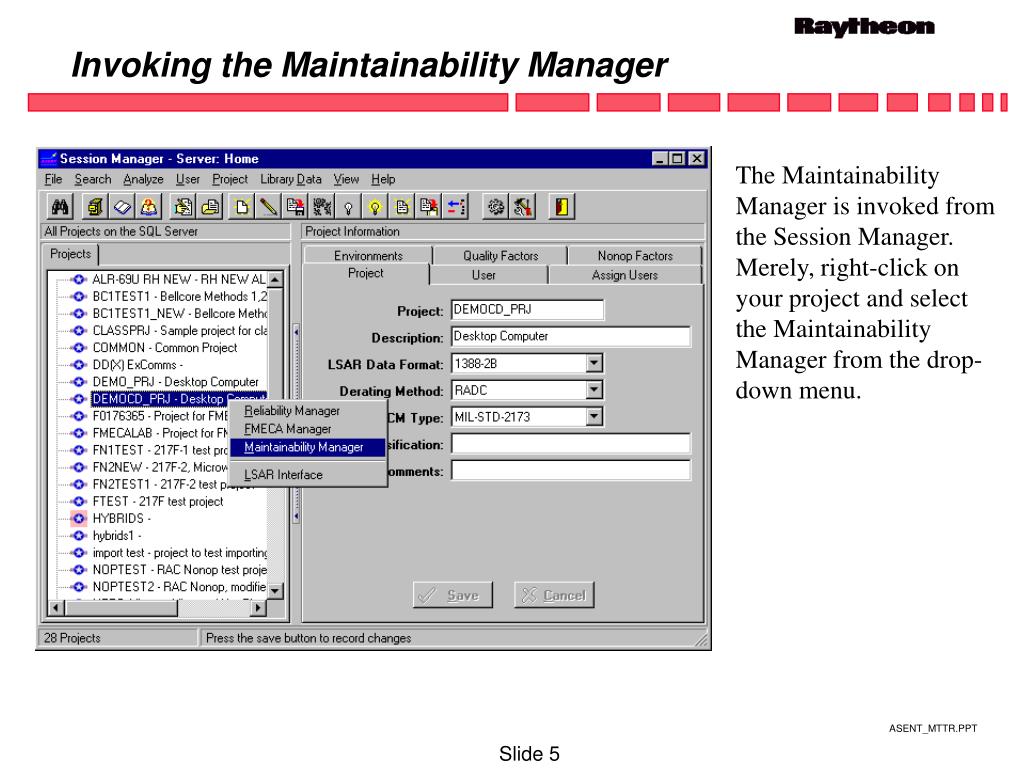Switch to the Assign Users tab
Screen dimensions: 1024x768
point(624,275)
